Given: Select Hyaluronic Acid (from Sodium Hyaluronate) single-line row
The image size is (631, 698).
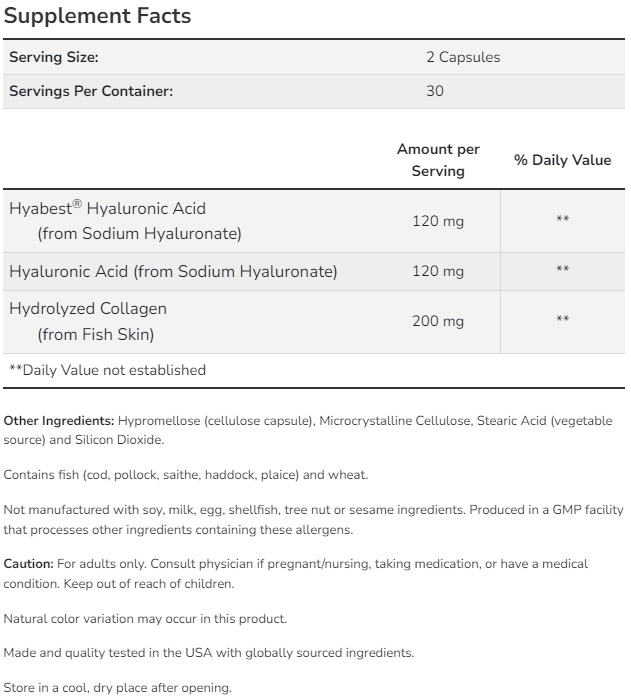Looking at the screenshot, I should [x=173, y=271].
